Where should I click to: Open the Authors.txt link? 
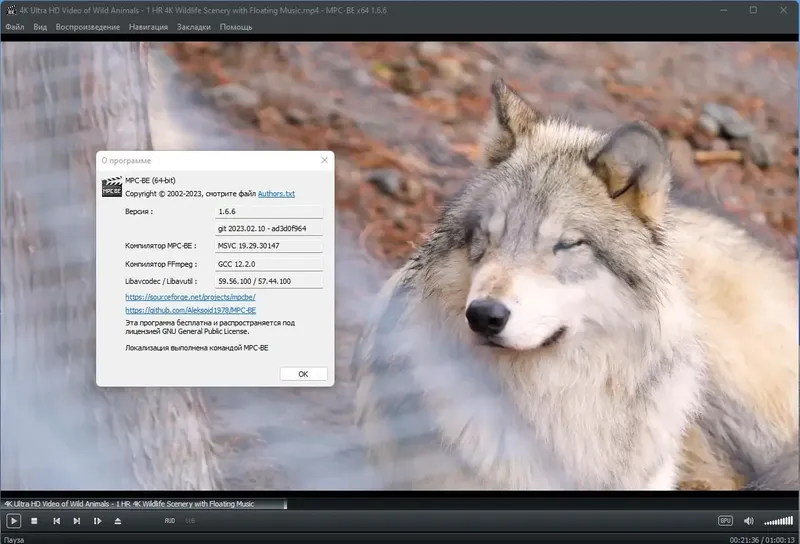click(276, 193)
